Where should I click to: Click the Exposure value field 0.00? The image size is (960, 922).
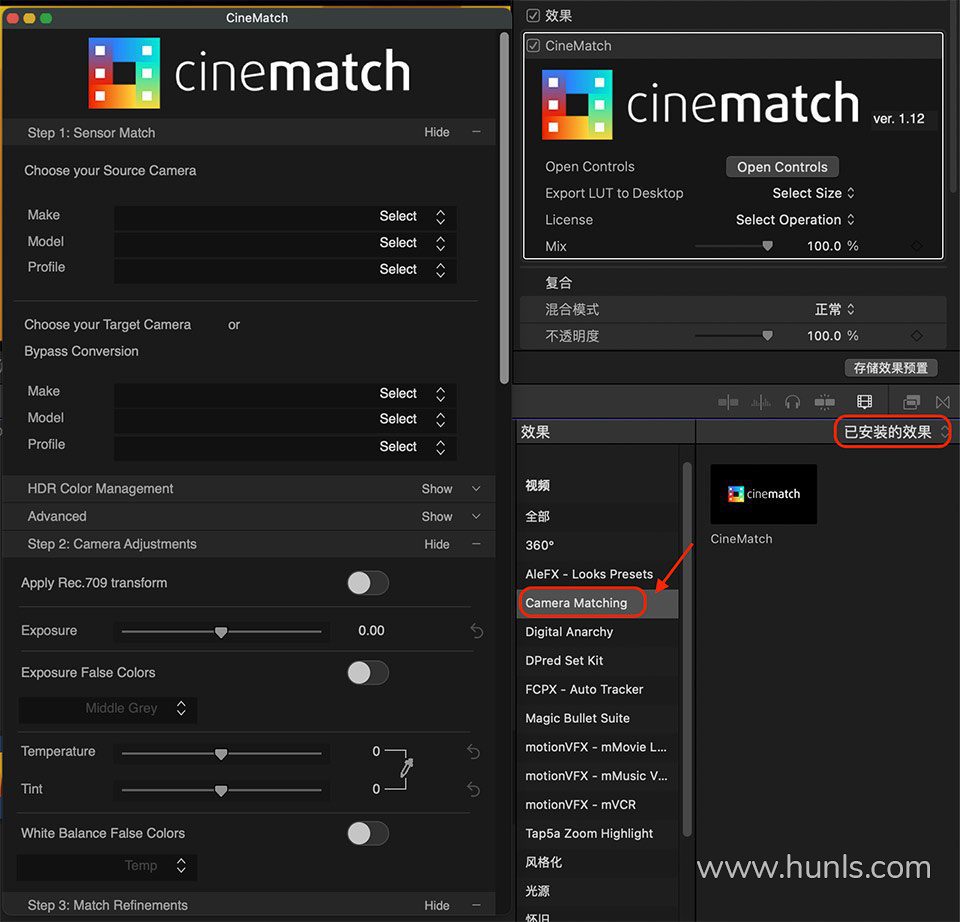(x=371, y=631)
